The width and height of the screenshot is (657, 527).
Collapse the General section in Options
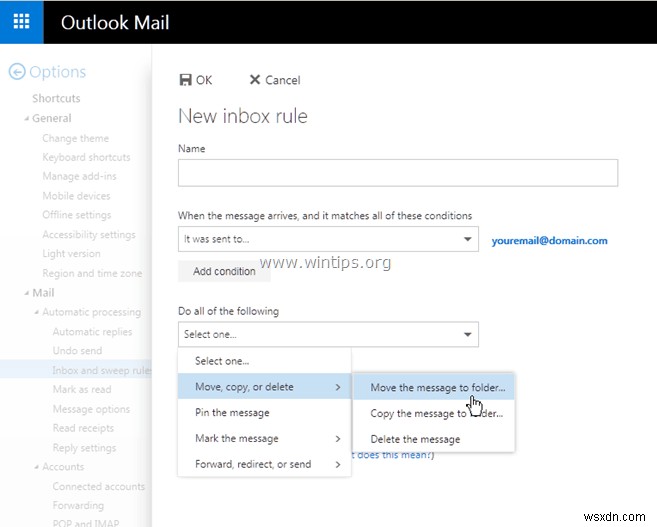27,118
